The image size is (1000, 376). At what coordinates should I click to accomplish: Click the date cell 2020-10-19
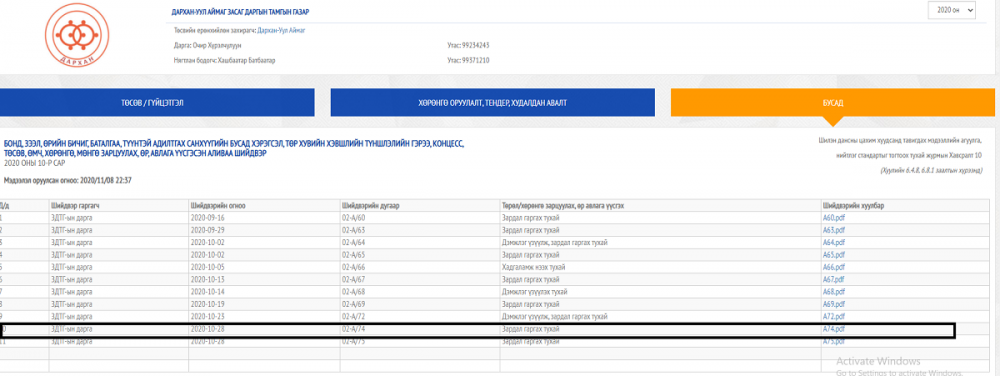click(207, 304)
